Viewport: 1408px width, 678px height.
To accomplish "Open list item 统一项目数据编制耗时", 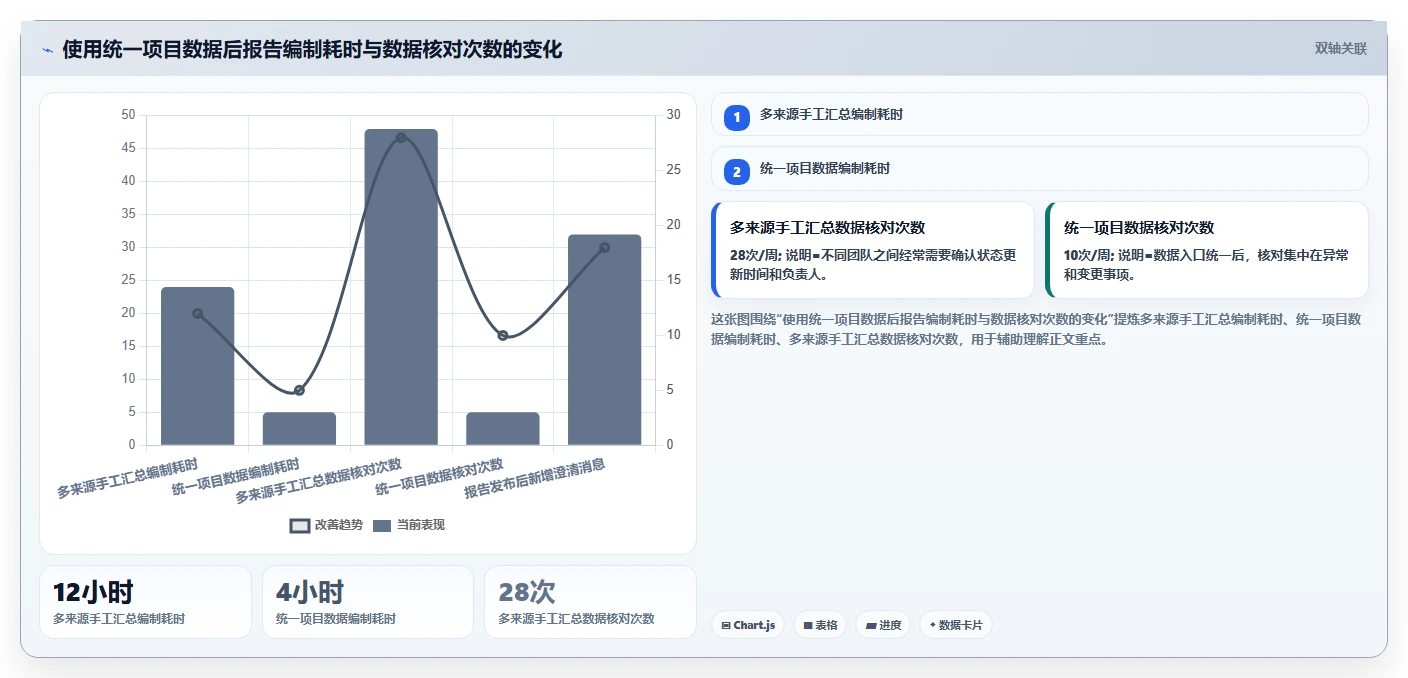I will [1039, 169].
